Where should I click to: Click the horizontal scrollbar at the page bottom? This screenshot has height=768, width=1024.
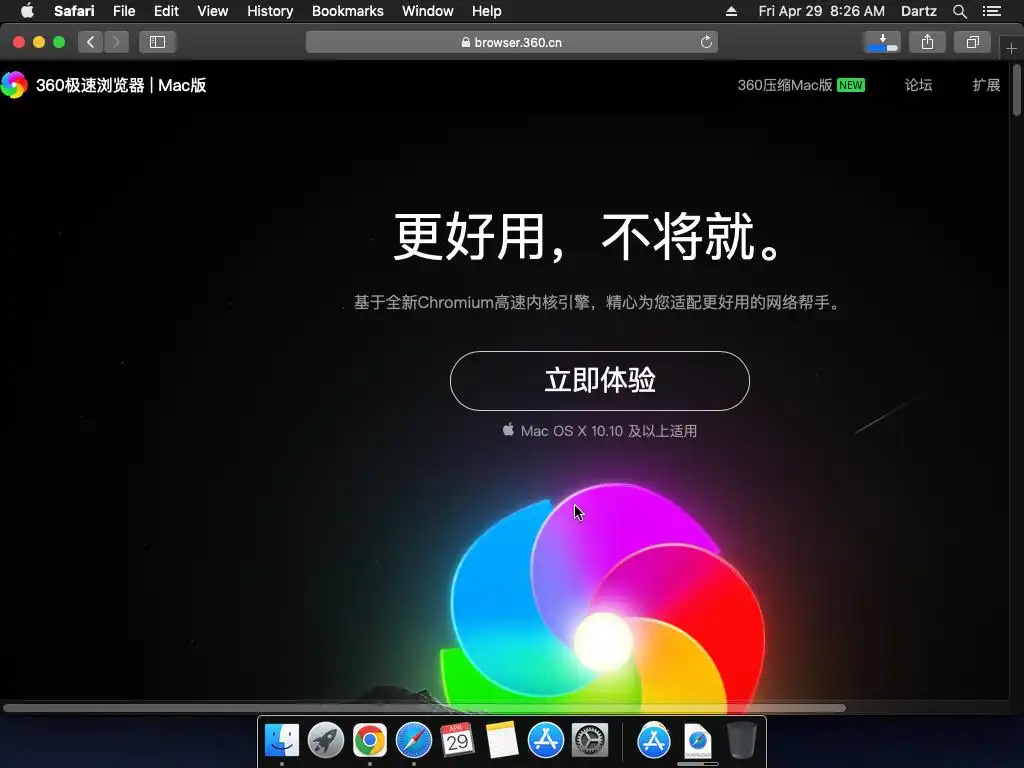[424, 708]
